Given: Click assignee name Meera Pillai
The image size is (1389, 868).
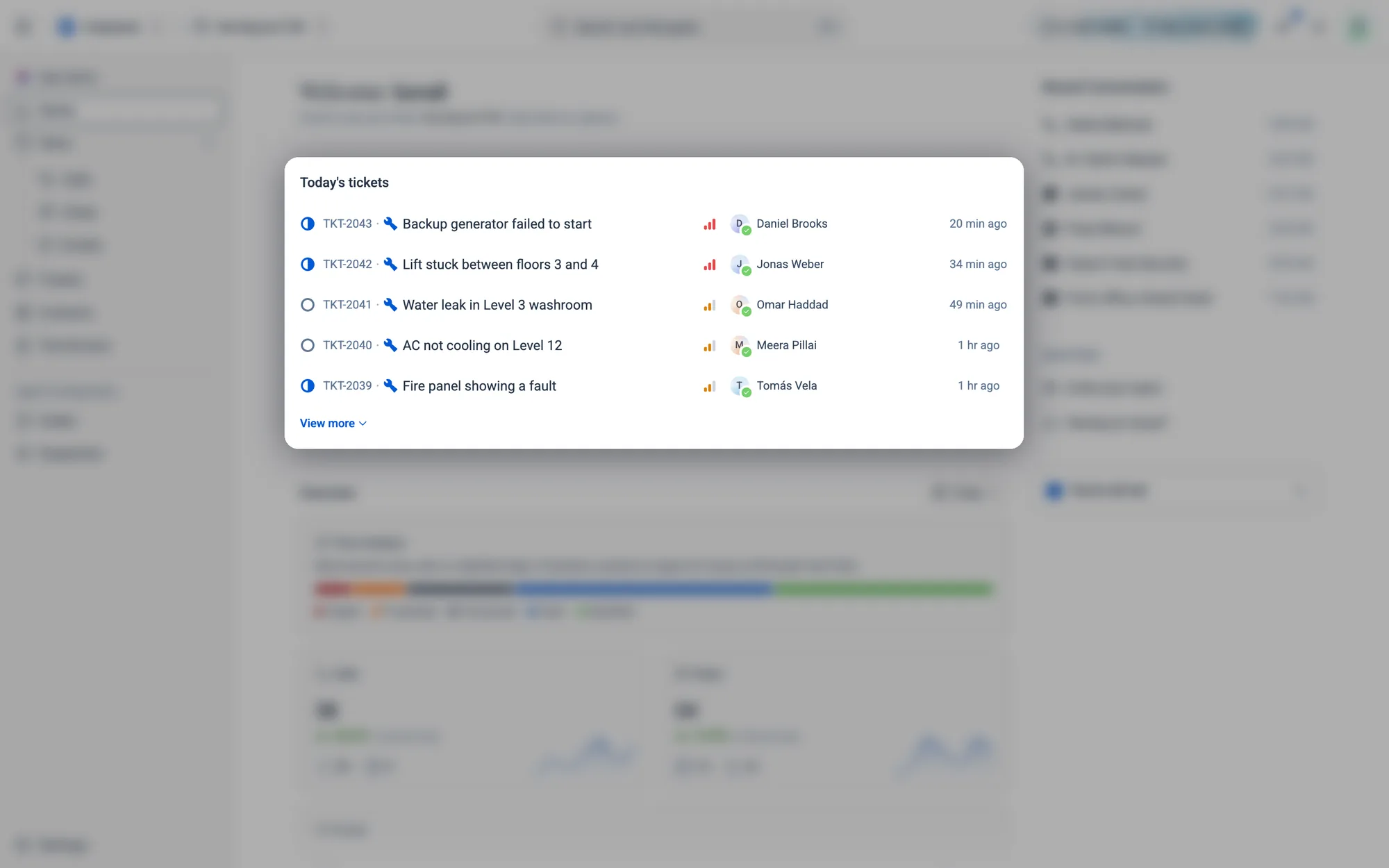Looking at the screenshot, I should 787,345.
